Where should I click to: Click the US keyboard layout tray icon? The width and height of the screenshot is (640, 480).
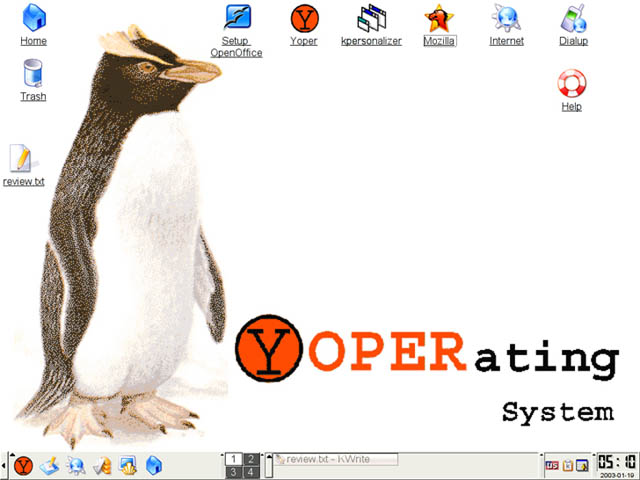coord(551,465)
